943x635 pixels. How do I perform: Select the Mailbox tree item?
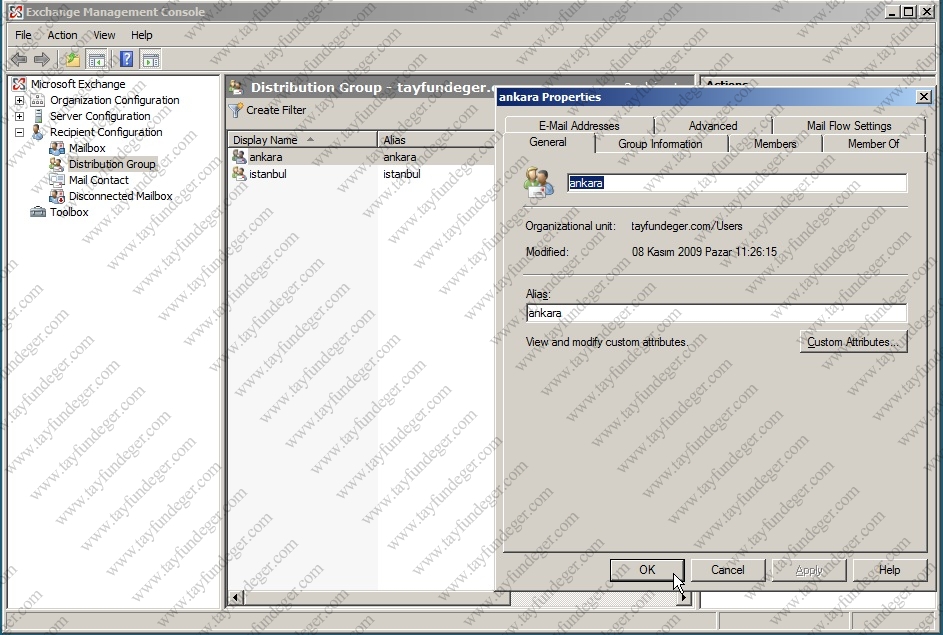pos(87,148)
